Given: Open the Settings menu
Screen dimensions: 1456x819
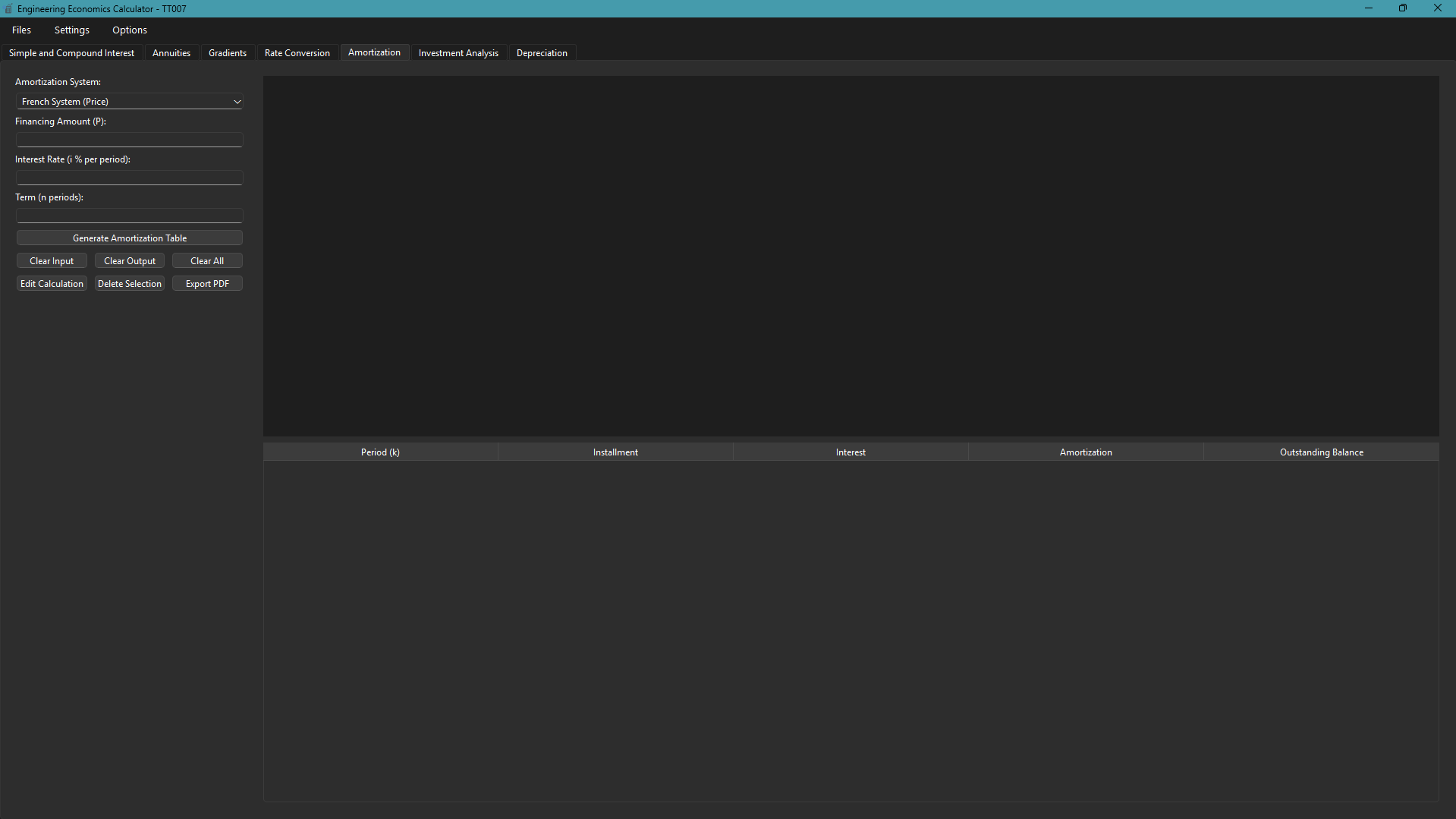Looking at the screenshot, I should point(72,30).
